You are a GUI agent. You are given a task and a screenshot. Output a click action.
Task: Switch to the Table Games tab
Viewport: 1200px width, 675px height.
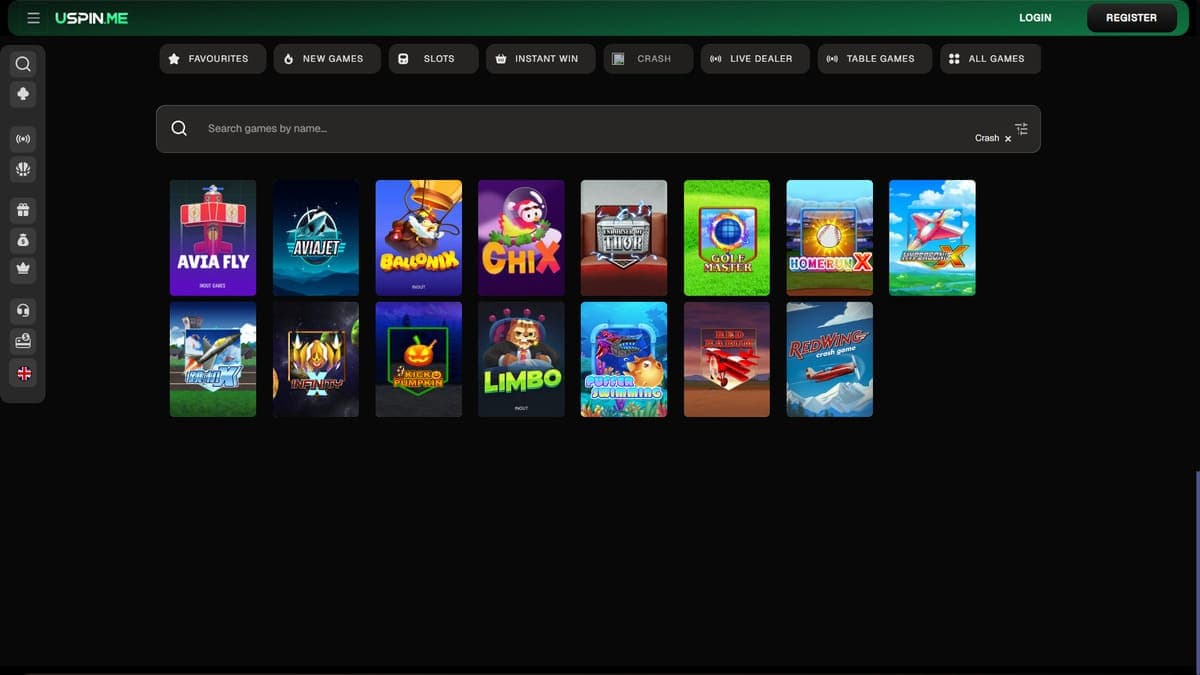(874, 59)
